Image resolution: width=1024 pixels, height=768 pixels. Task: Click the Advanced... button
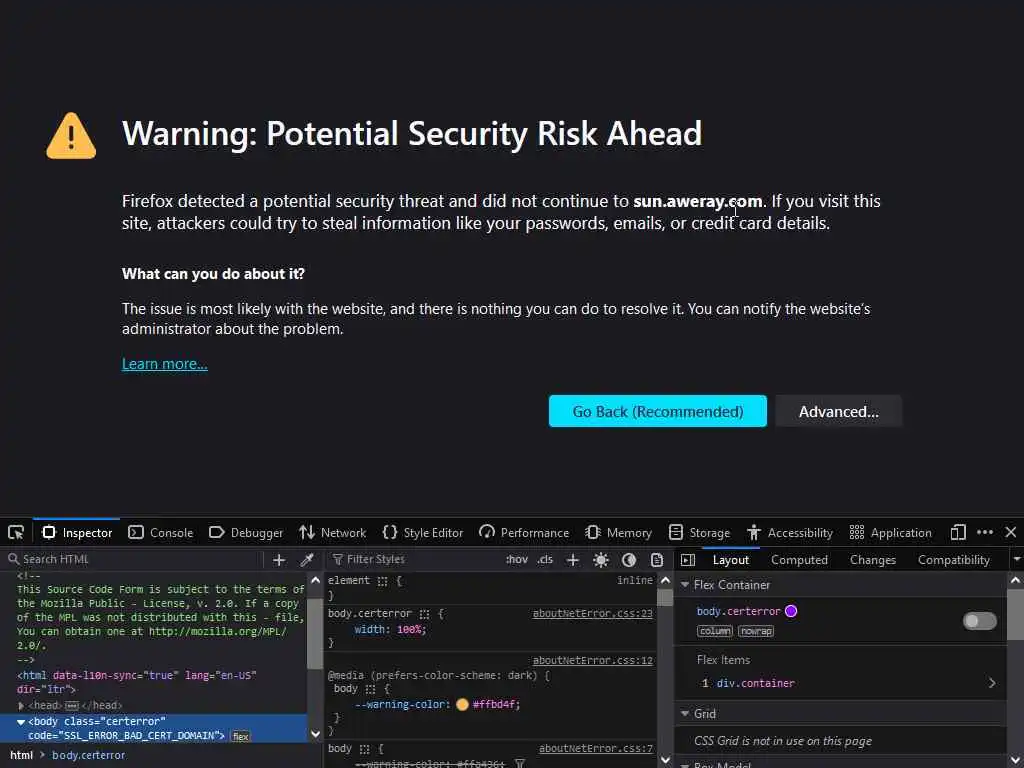(839, 411)
